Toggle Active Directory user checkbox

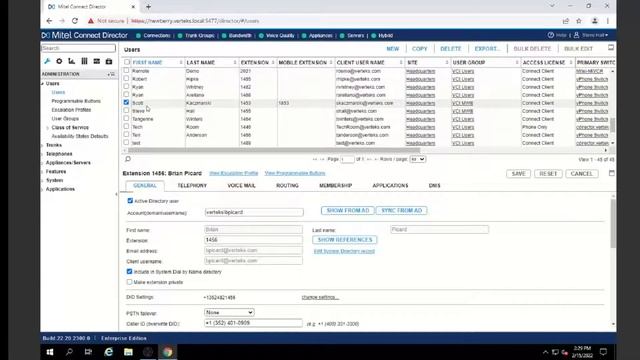point(130,201)
